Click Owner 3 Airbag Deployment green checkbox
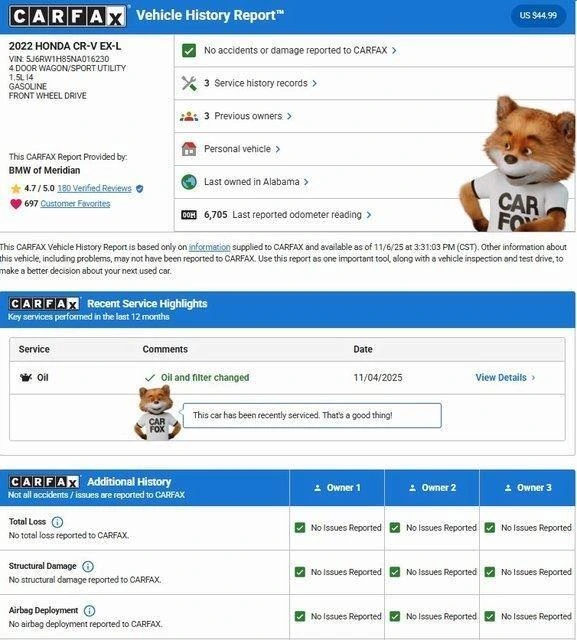This screenshot has height=640, width=577. pos(490,616)
